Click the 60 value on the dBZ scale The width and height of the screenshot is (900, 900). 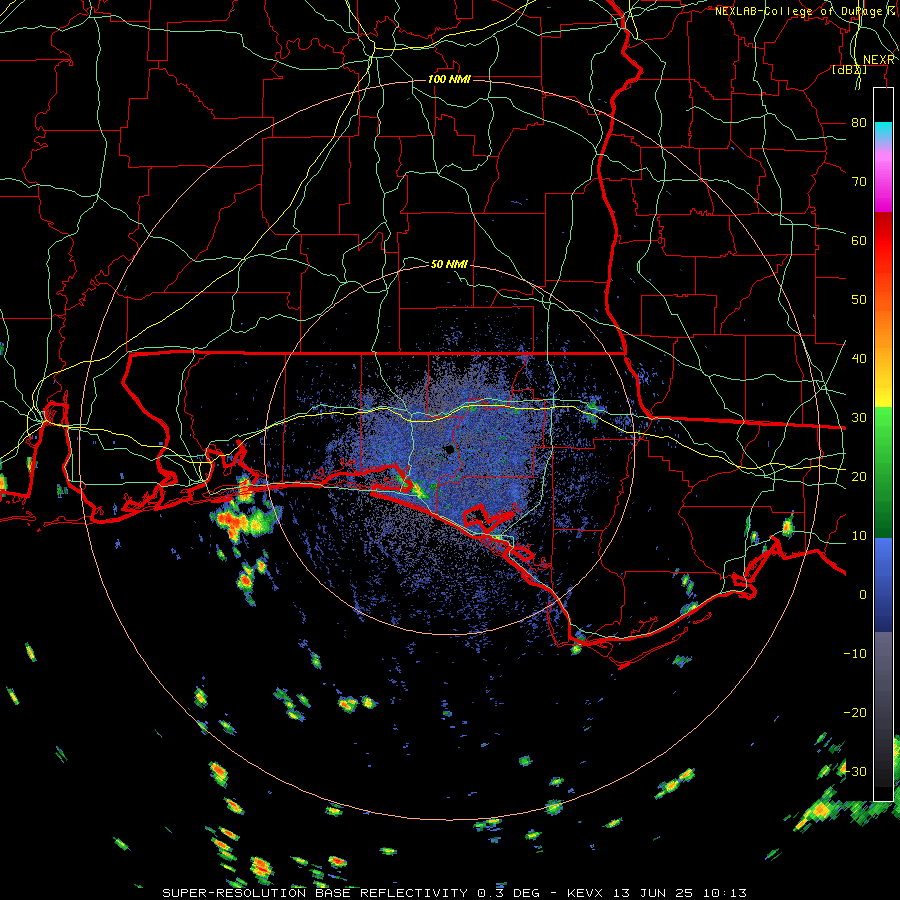[859, 240]
